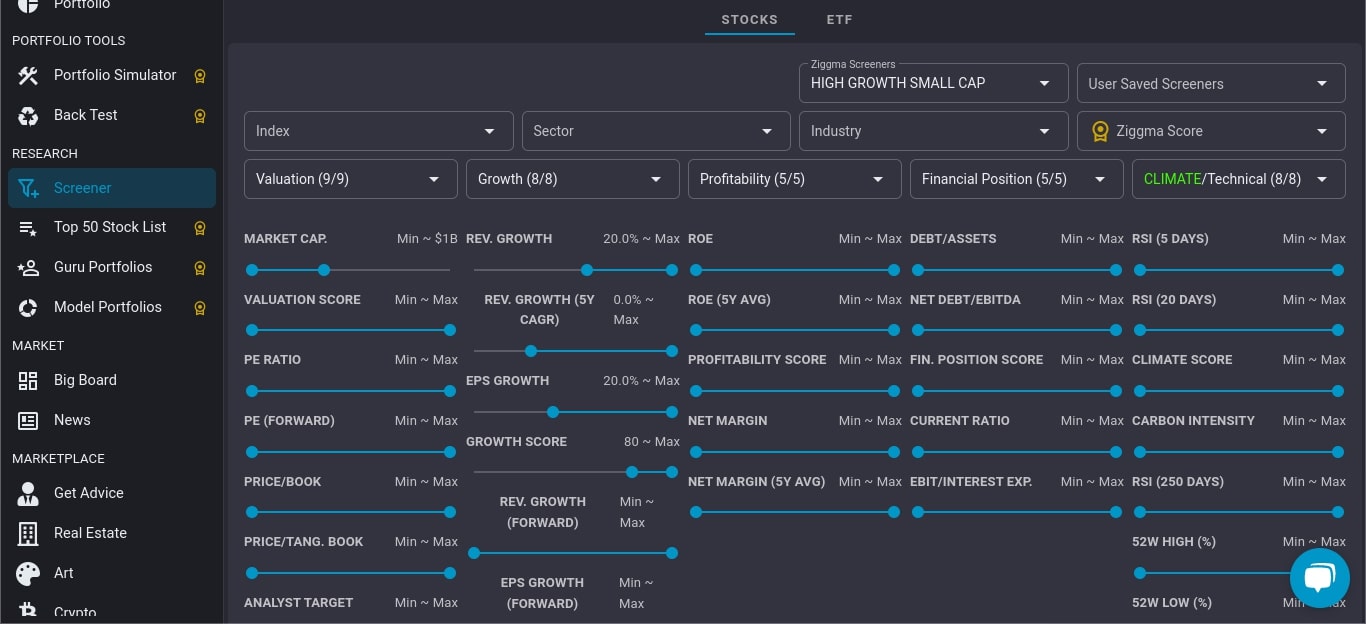Click the Guru Portfolios person-star icon
The image size is (1366, 624).
(x=28, y=267)
